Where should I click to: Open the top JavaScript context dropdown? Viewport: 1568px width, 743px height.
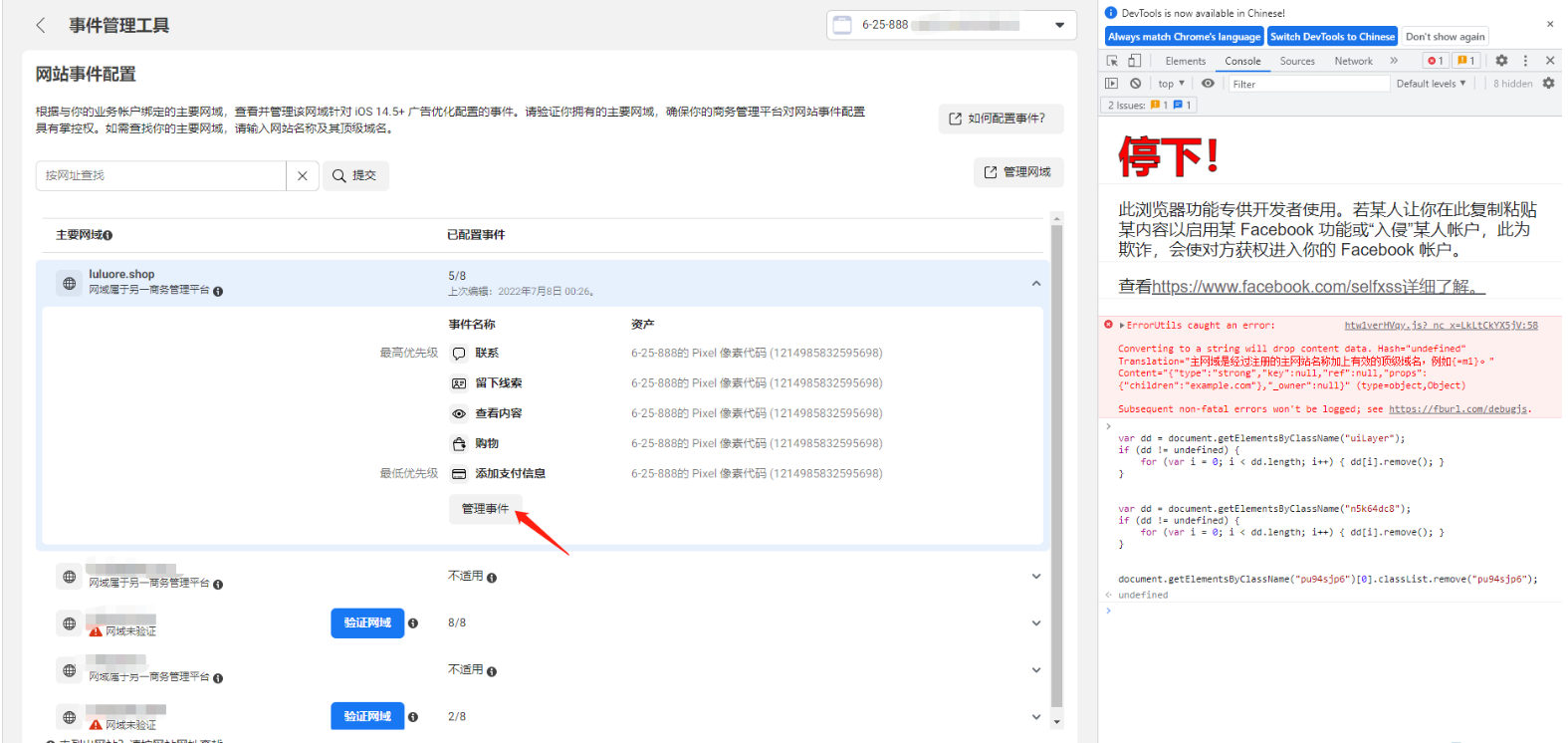click(1171, 84)
